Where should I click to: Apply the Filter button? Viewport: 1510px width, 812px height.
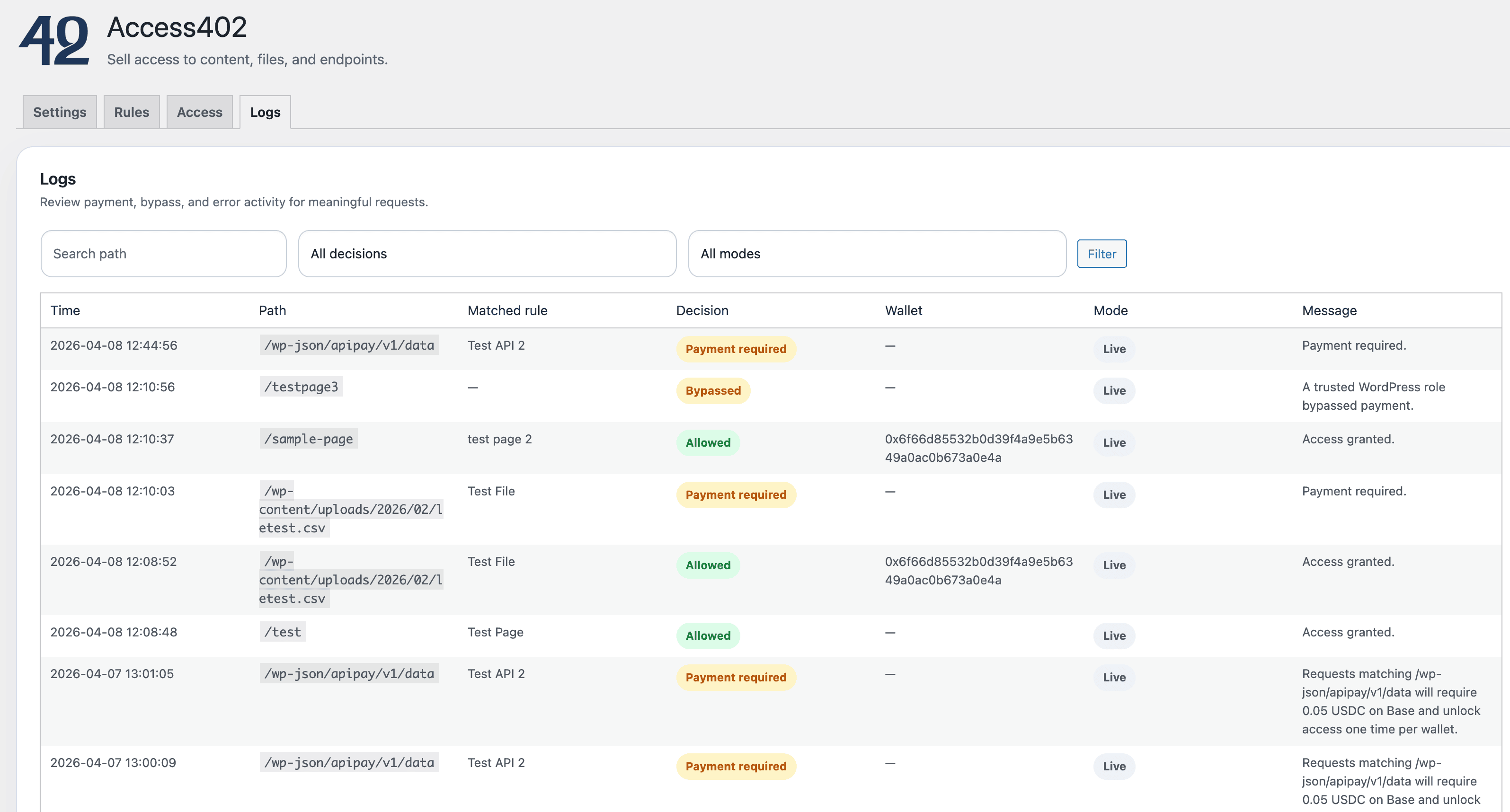pos(1101,254)
